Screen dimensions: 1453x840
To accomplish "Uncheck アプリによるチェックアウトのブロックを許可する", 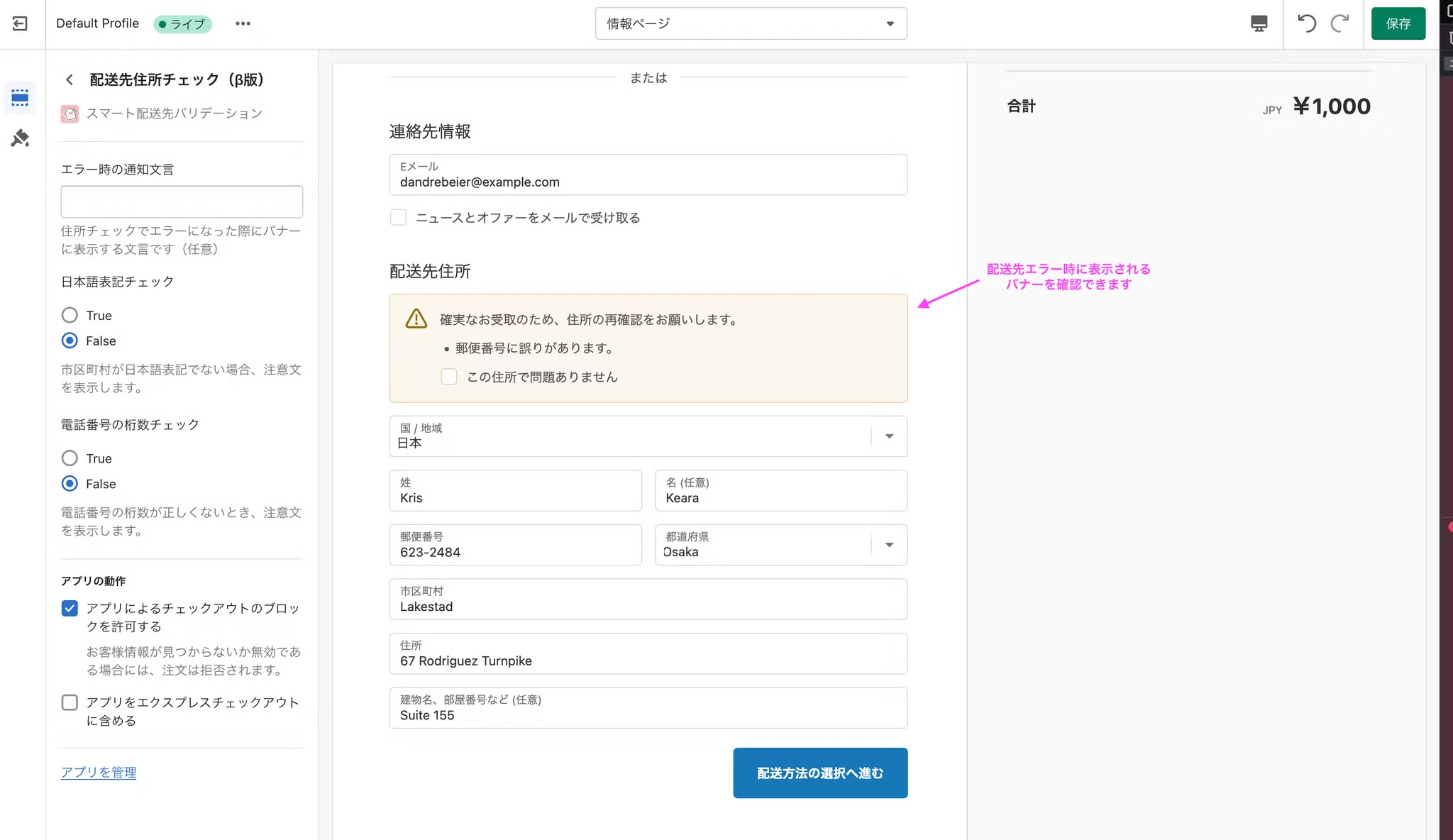I will pyautogui.click(x=70, y=608).
